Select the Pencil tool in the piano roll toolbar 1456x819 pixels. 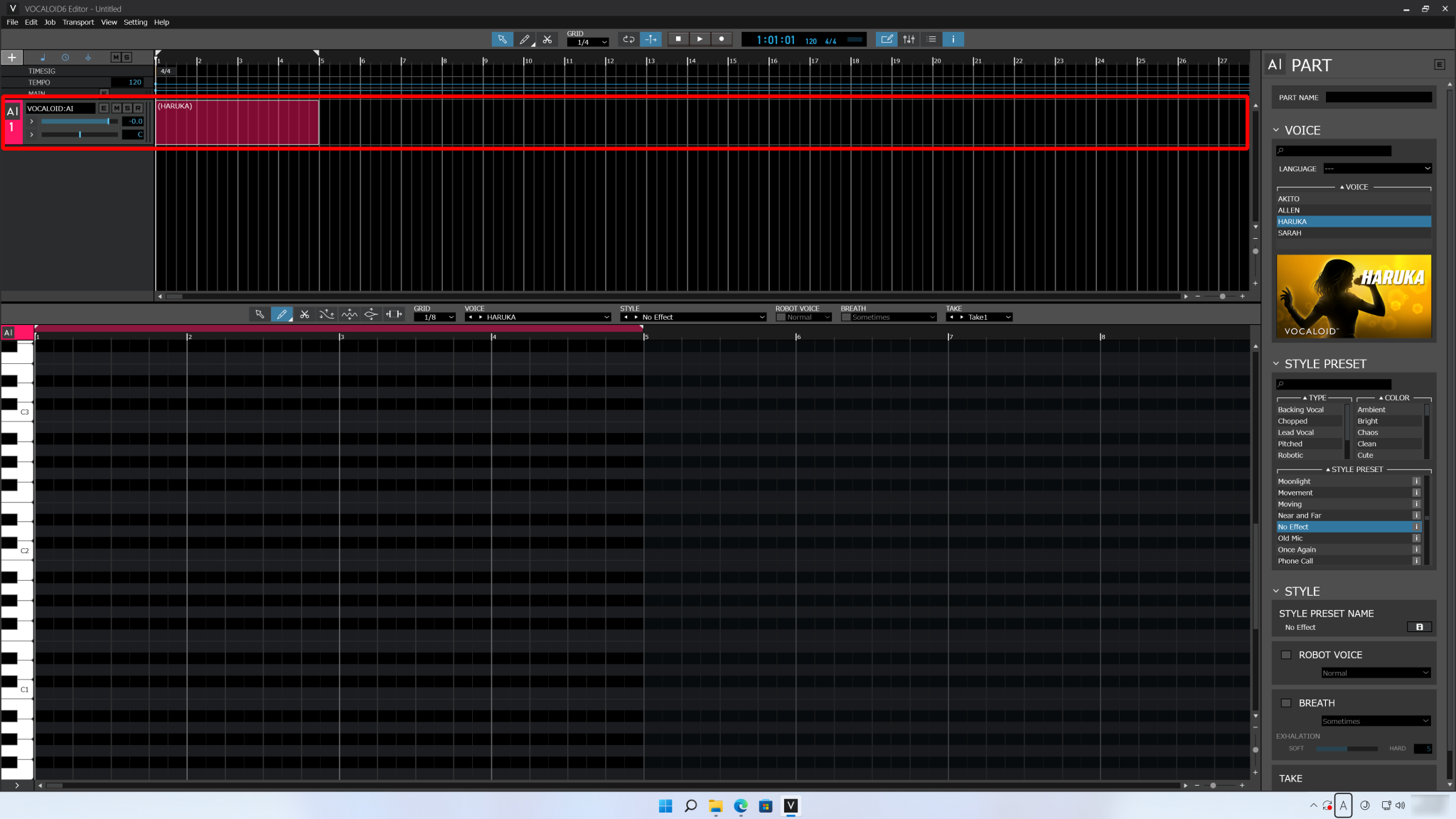282,314
